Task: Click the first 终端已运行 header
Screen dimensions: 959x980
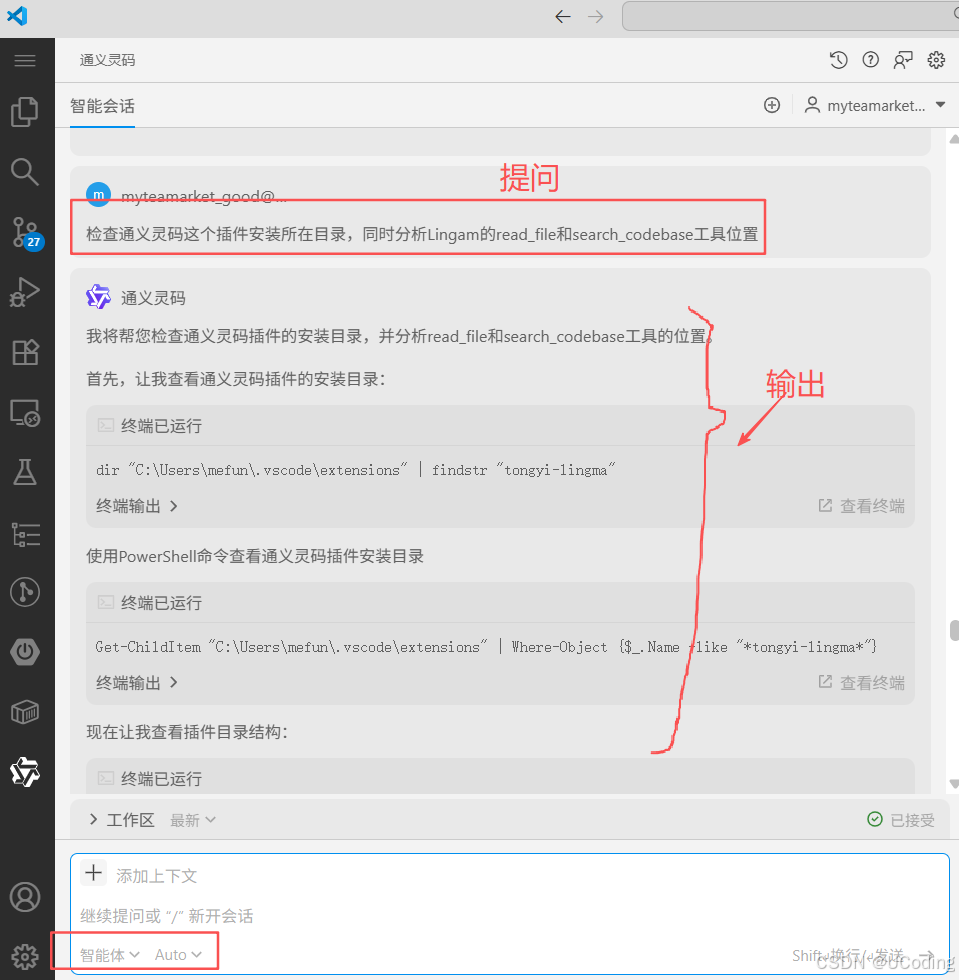Action: click(x=500, y=426)
